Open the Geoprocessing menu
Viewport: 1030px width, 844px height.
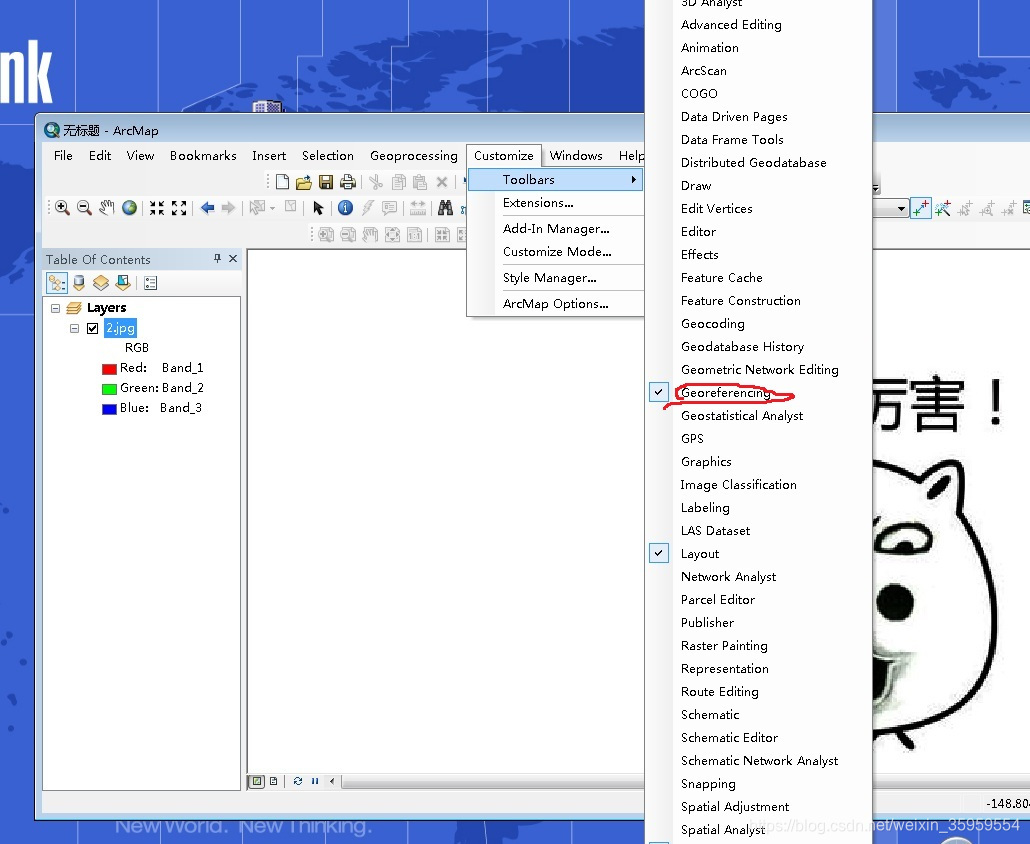point(414,156)
